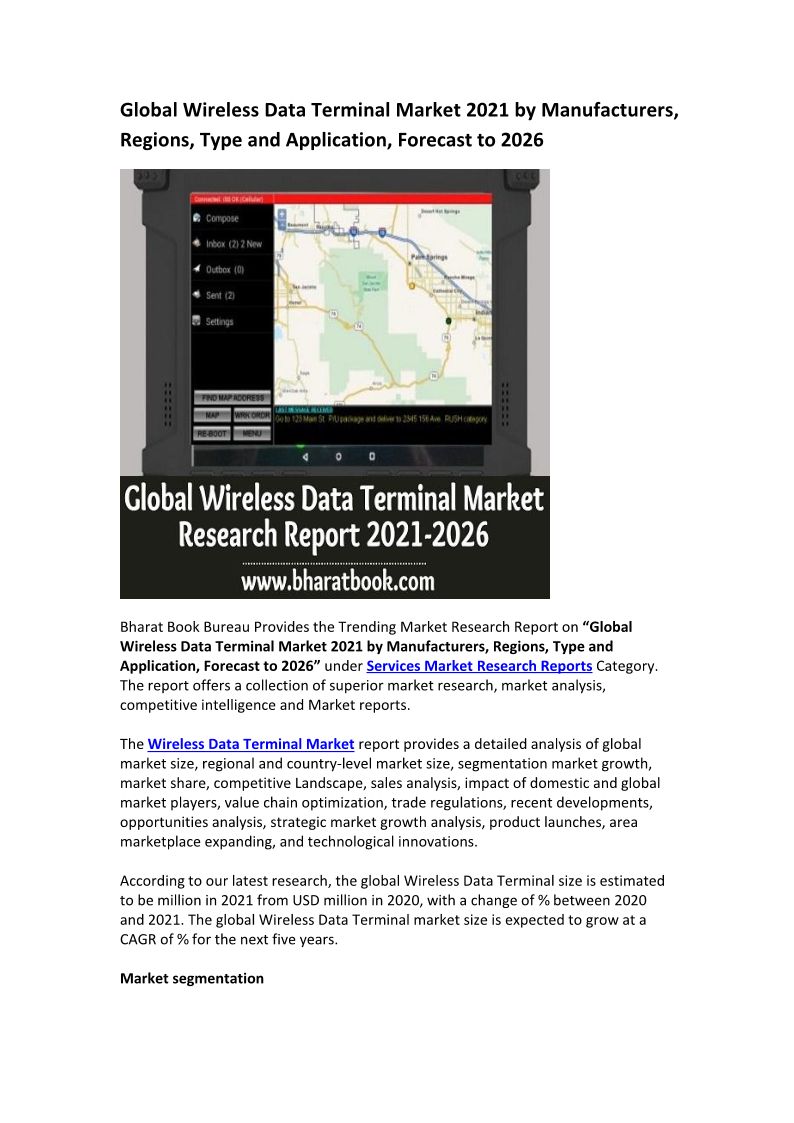Click the Market segmentation heading
794x1123 pixels.
[x=192, y=978]
